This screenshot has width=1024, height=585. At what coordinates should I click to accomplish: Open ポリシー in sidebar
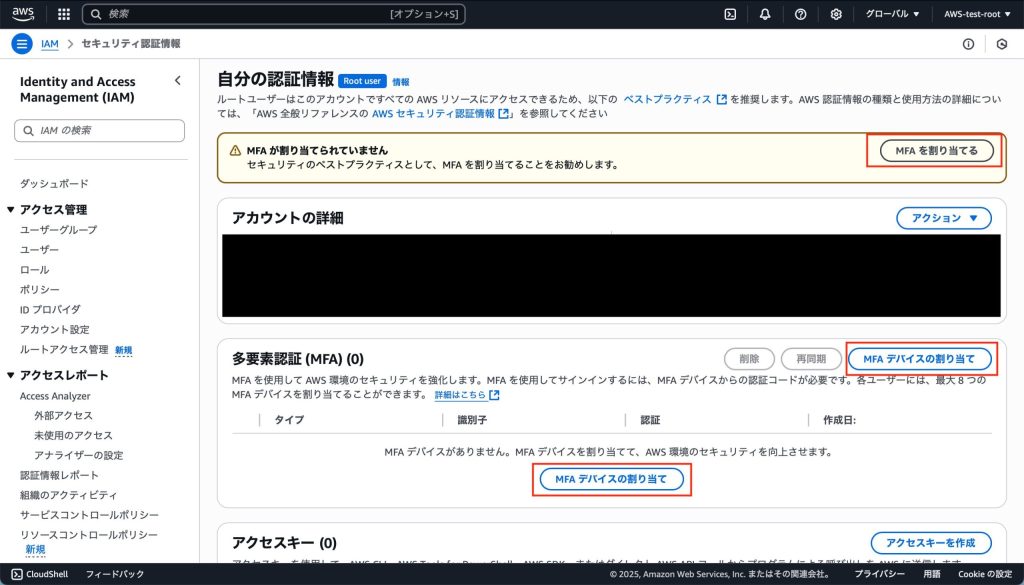pos(39,289)
